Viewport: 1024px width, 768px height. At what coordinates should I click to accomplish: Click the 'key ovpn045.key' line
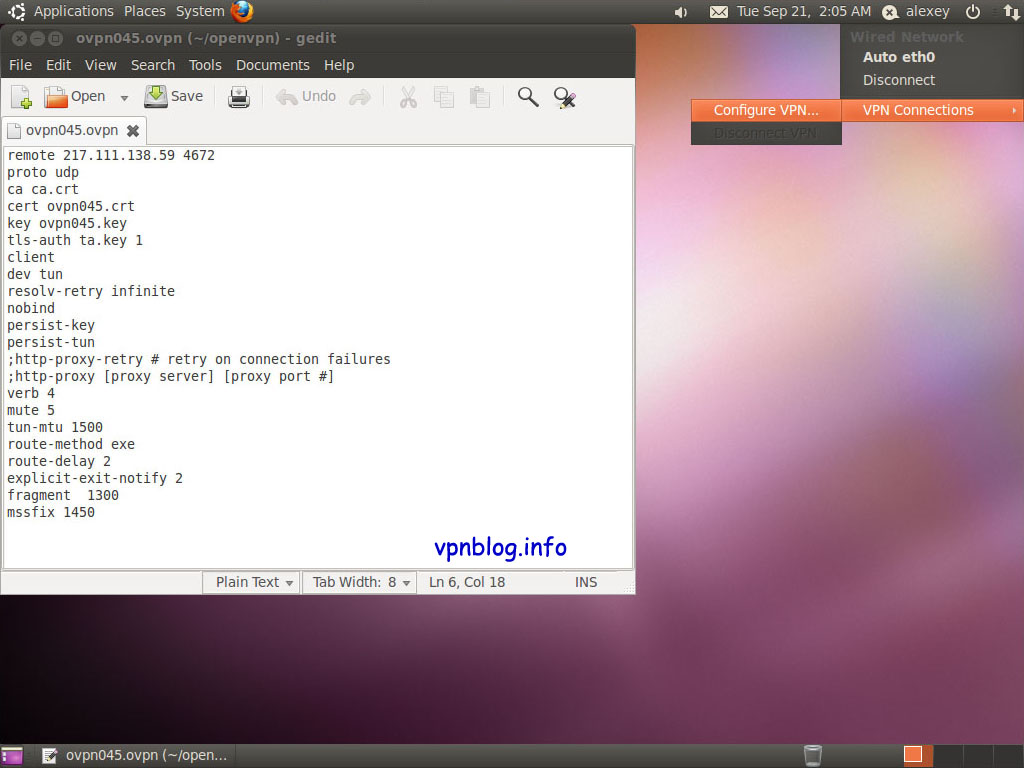click(x=67, y=223)
